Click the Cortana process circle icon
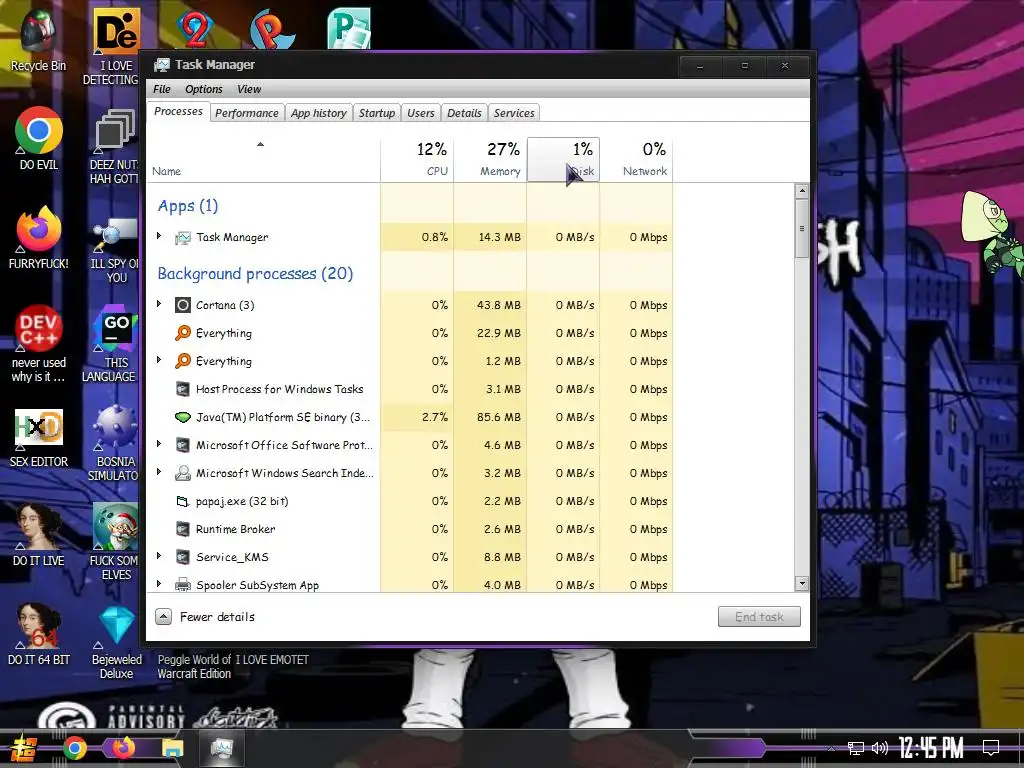 coord(183,305)
